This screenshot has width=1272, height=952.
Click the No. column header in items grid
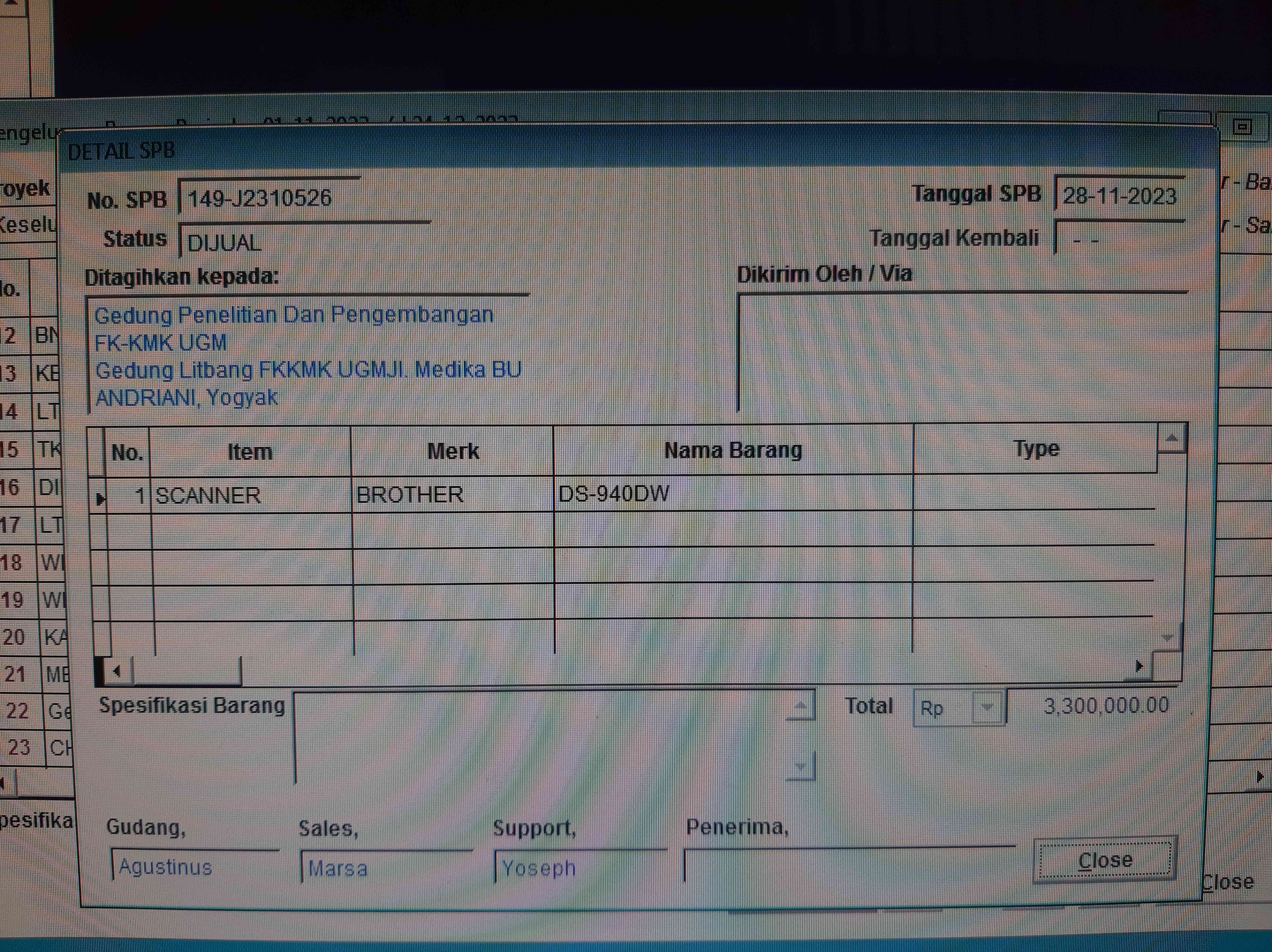point(127,452)
